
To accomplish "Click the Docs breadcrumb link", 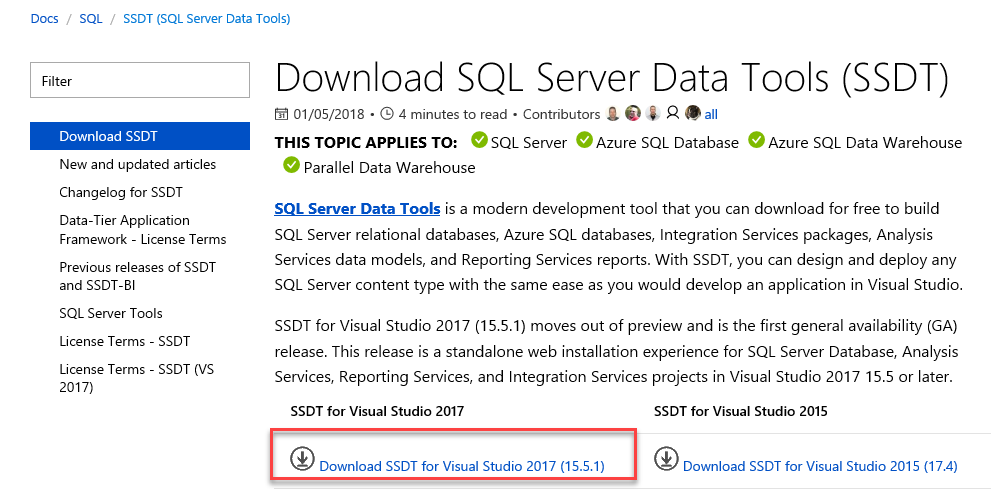I will pyautogui.click(x=44, y=18).
